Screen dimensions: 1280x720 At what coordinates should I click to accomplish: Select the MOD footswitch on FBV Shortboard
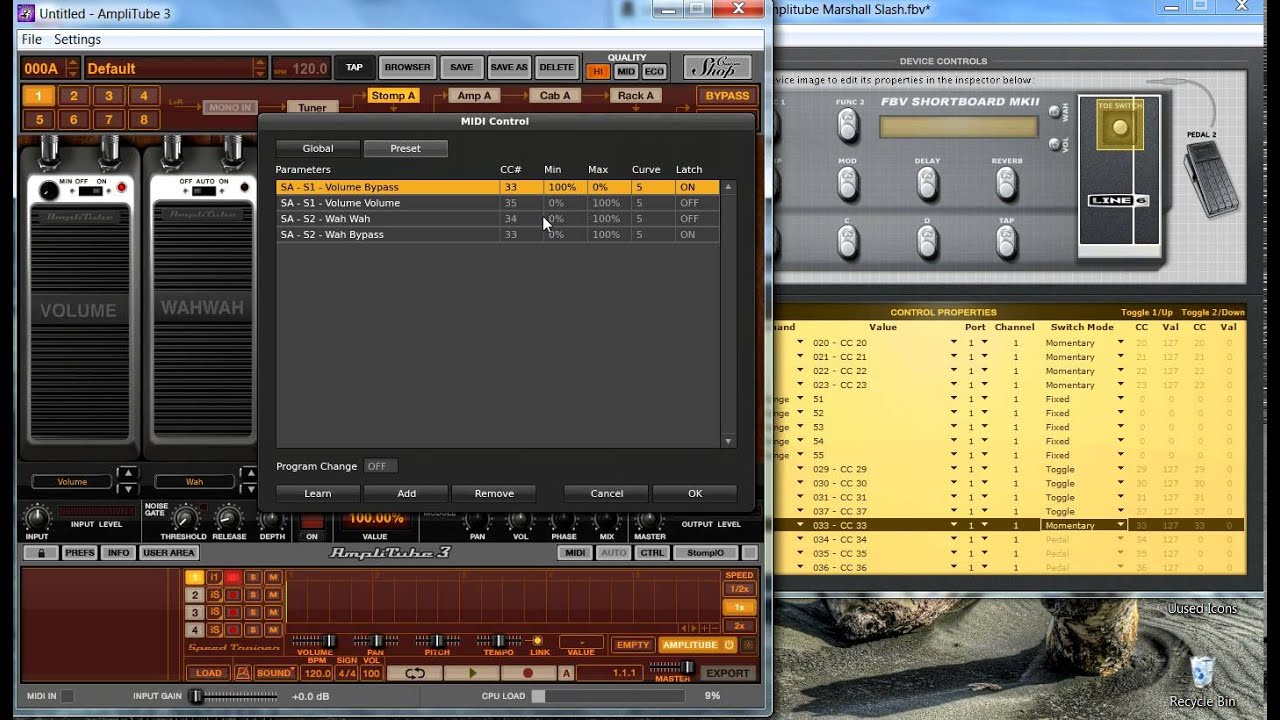[x=848, y=183]
